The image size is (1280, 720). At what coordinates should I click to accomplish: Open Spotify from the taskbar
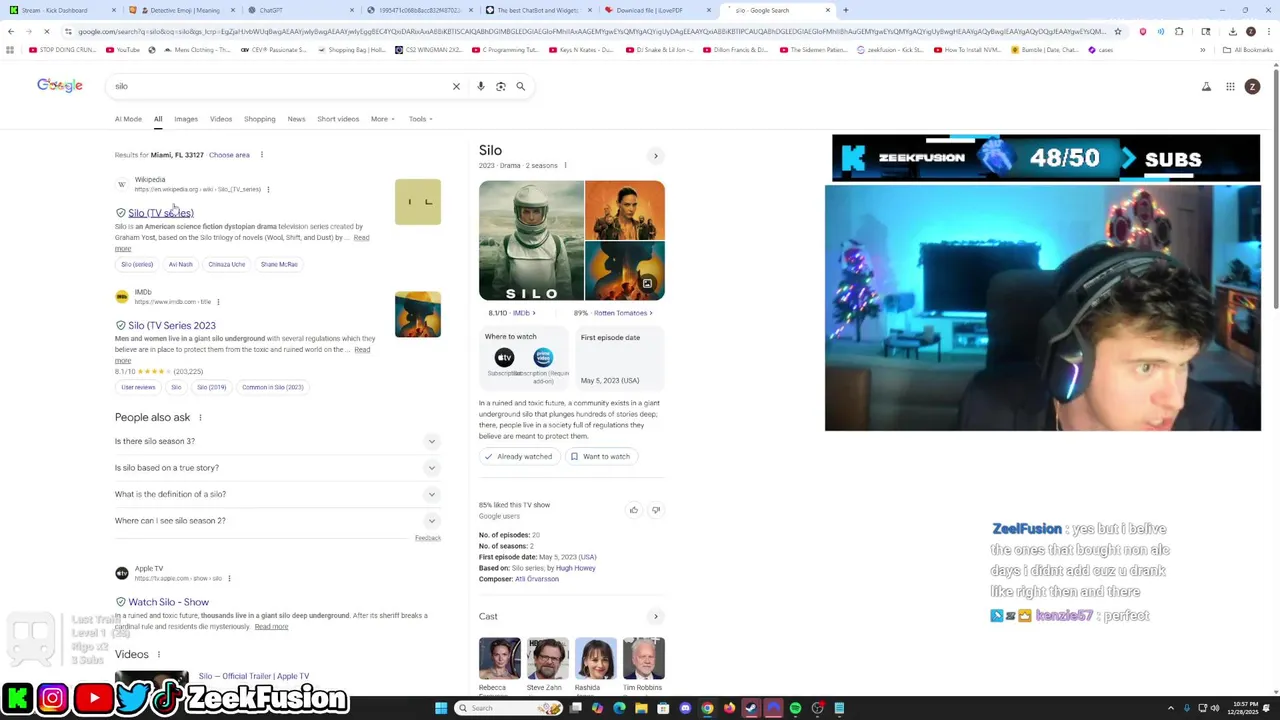(x=795, y=708)
